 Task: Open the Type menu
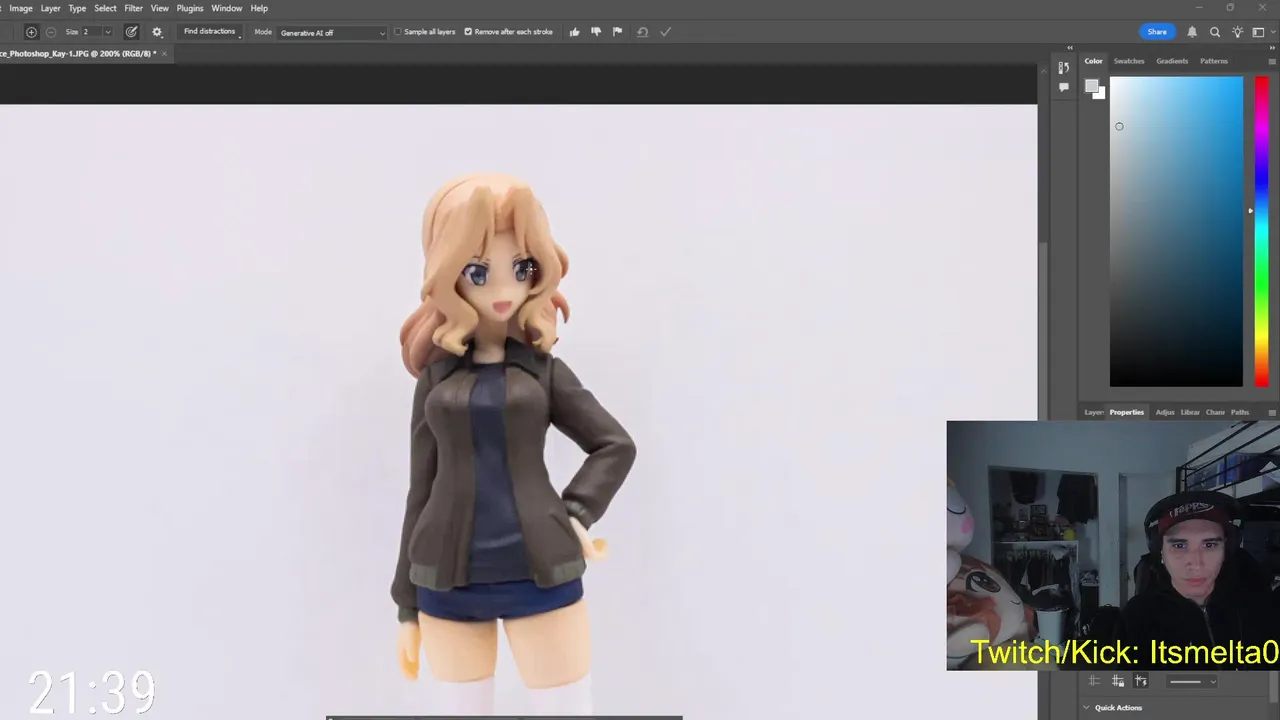(x=77, y=8)
